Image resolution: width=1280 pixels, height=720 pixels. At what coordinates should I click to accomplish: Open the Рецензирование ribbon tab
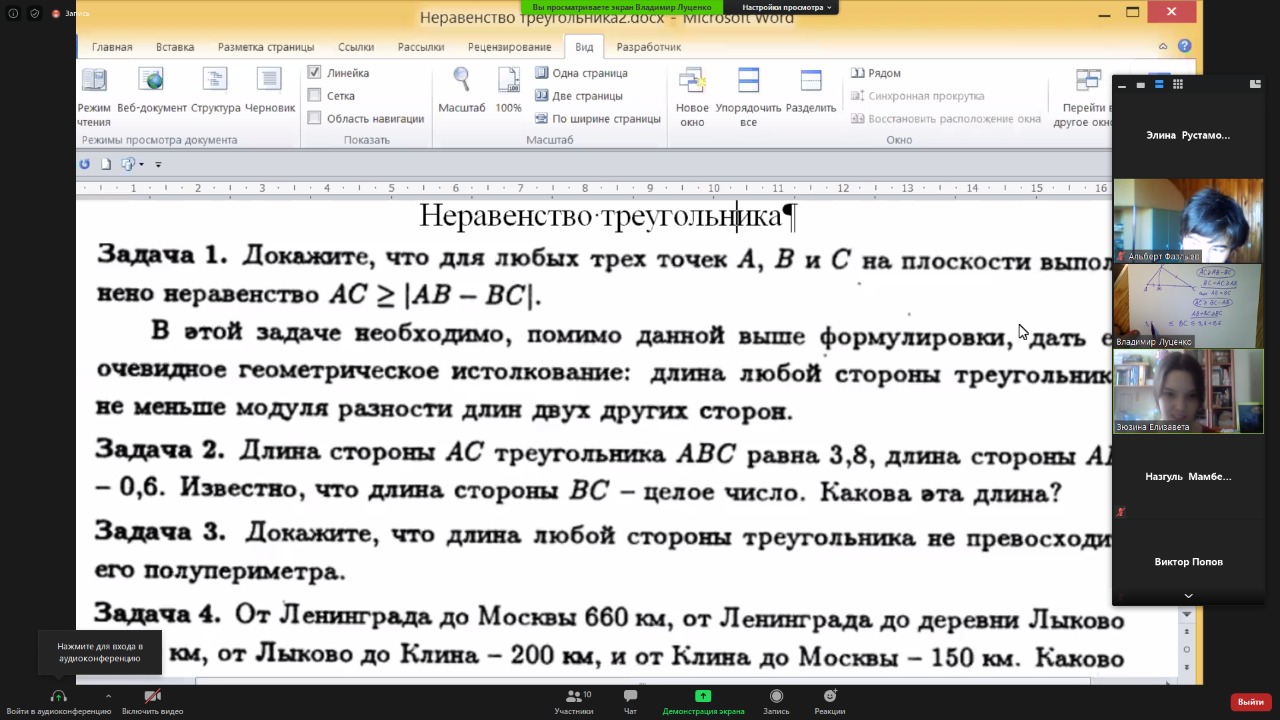click(x=509, y=47)
